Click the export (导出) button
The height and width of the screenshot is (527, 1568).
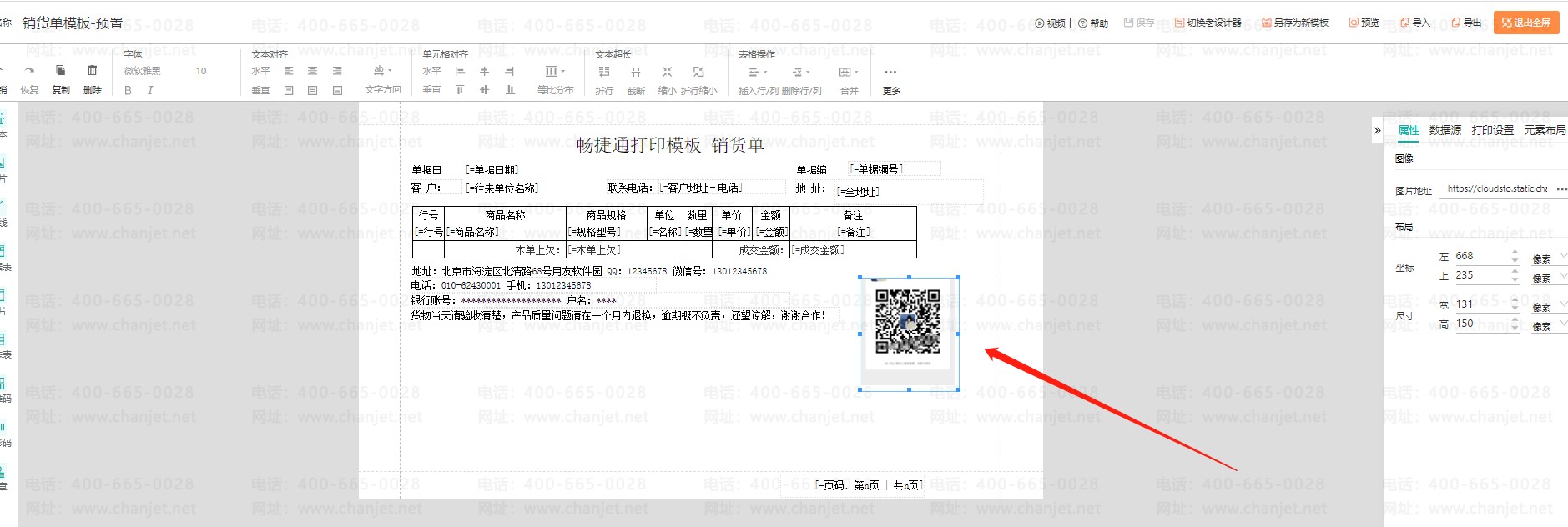click(x=1466, y=23)
